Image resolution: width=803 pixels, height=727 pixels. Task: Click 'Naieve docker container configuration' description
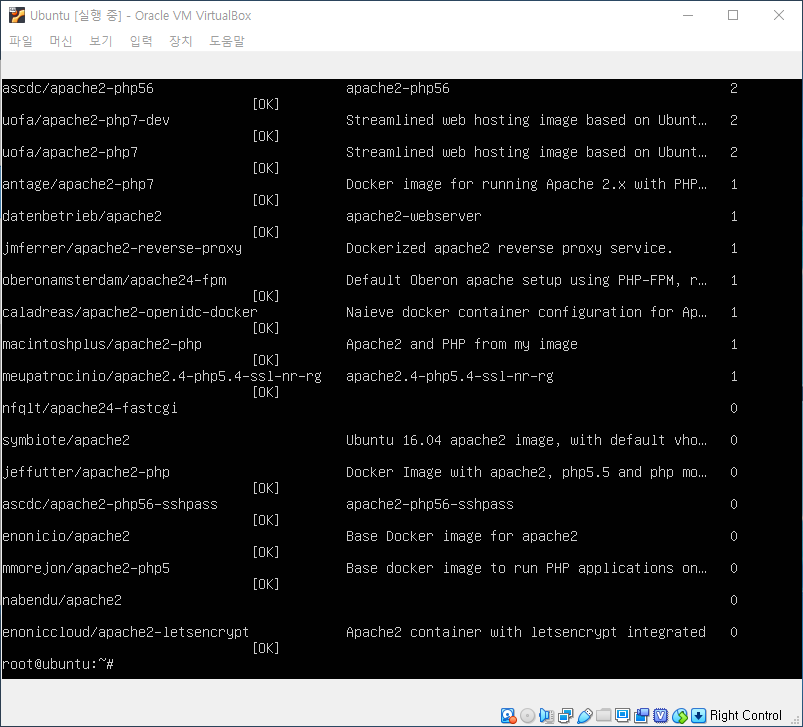click(526, 312)
